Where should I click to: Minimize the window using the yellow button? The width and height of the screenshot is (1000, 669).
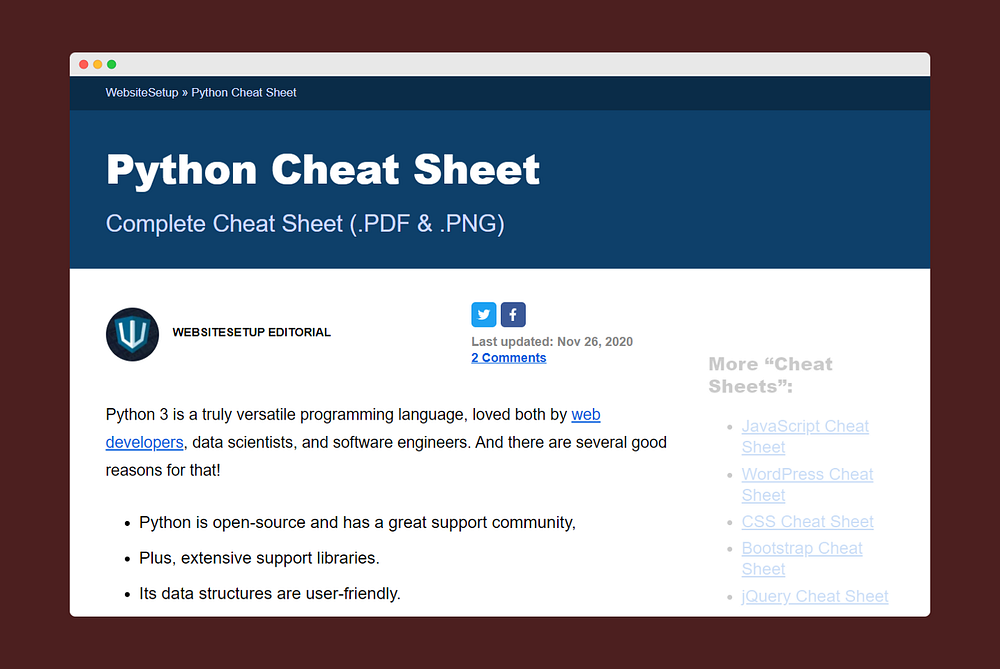[98, 64]
